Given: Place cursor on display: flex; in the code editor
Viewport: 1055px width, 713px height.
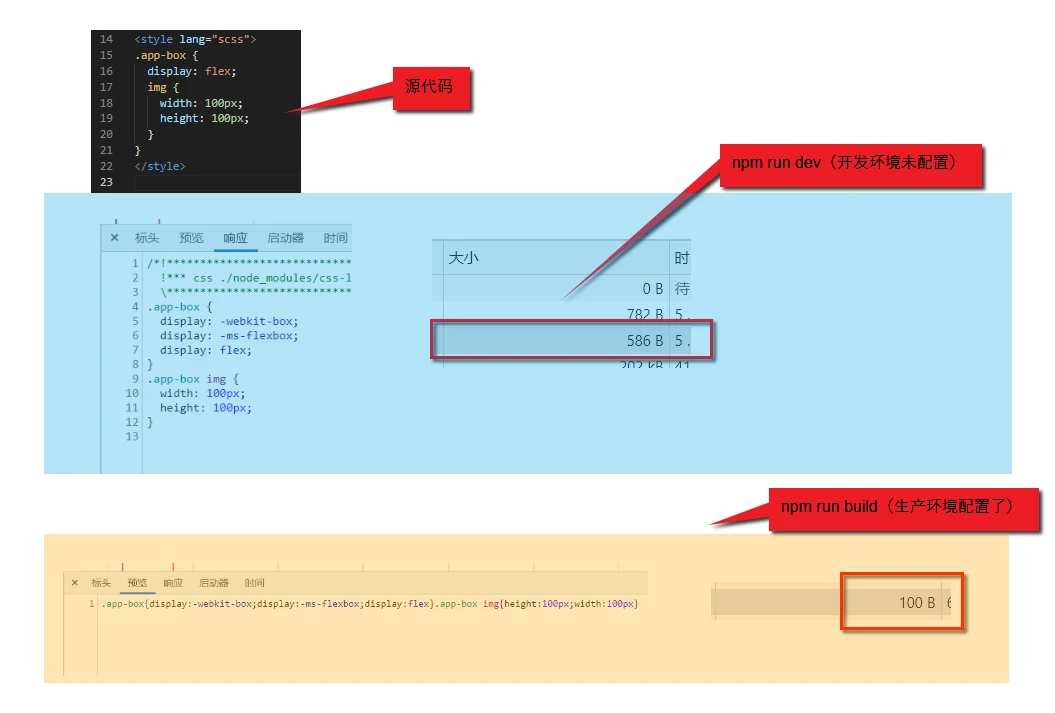Looking at the screenshot, I should (192, 71).
